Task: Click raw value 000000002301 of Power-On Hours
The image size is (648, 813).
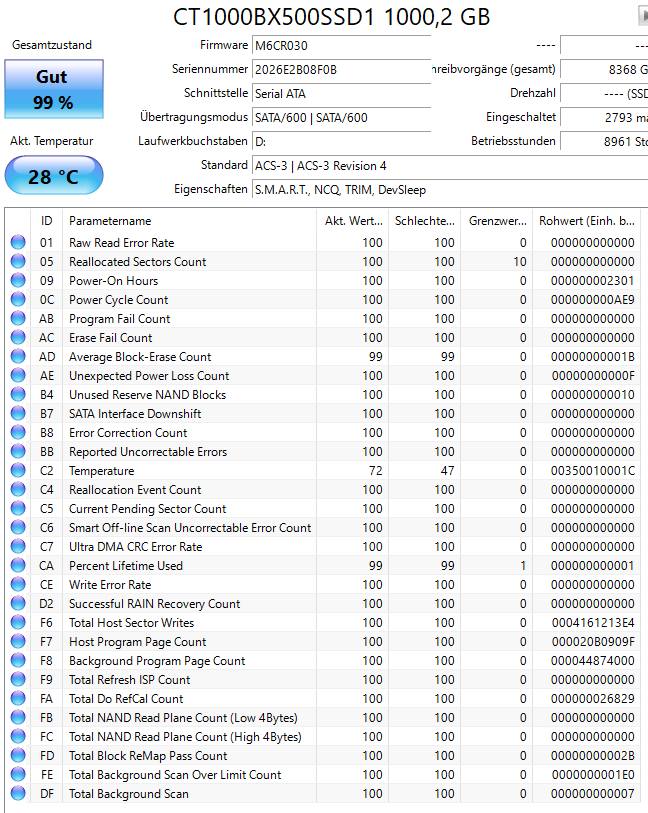Action: pyautogui.click(x=593, y=281)
